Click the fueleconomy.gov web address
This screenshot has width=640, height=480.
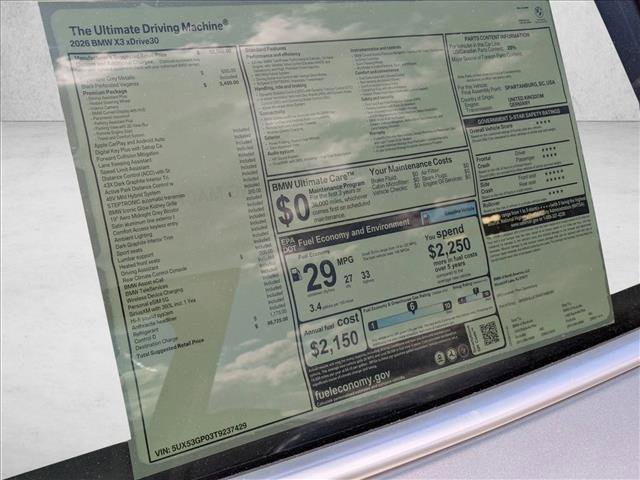coord(353,384)
